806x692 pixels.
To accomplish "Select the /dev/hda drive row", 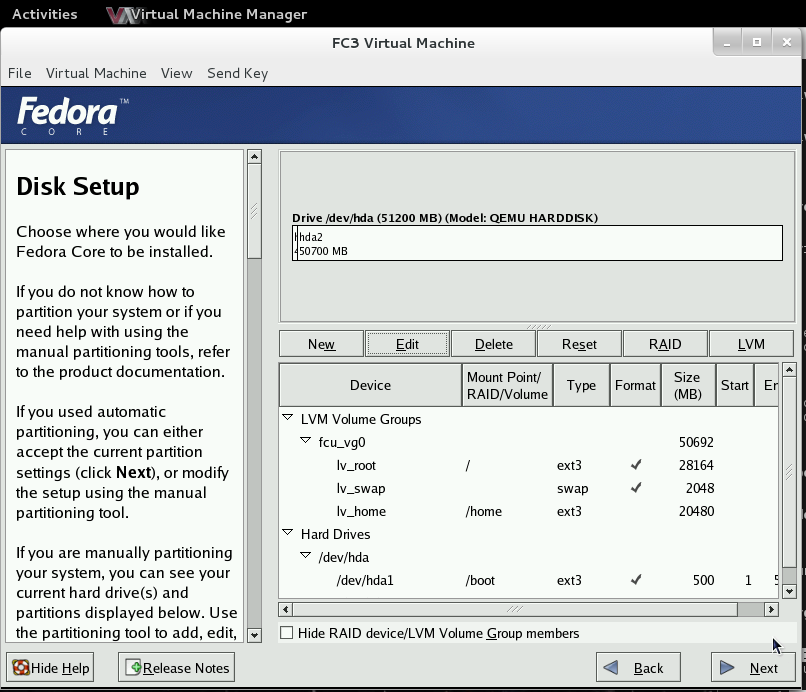I will [x=528, y=557].
